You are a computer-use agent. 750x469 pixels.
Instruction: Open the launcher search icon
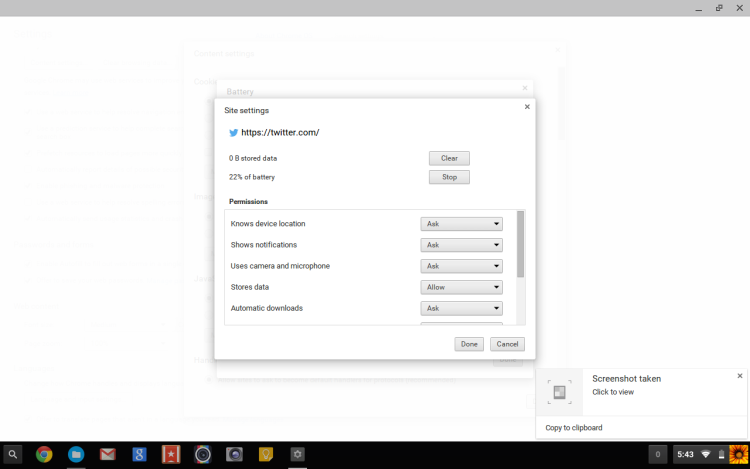pyautogui.click(x=13, y=455)
